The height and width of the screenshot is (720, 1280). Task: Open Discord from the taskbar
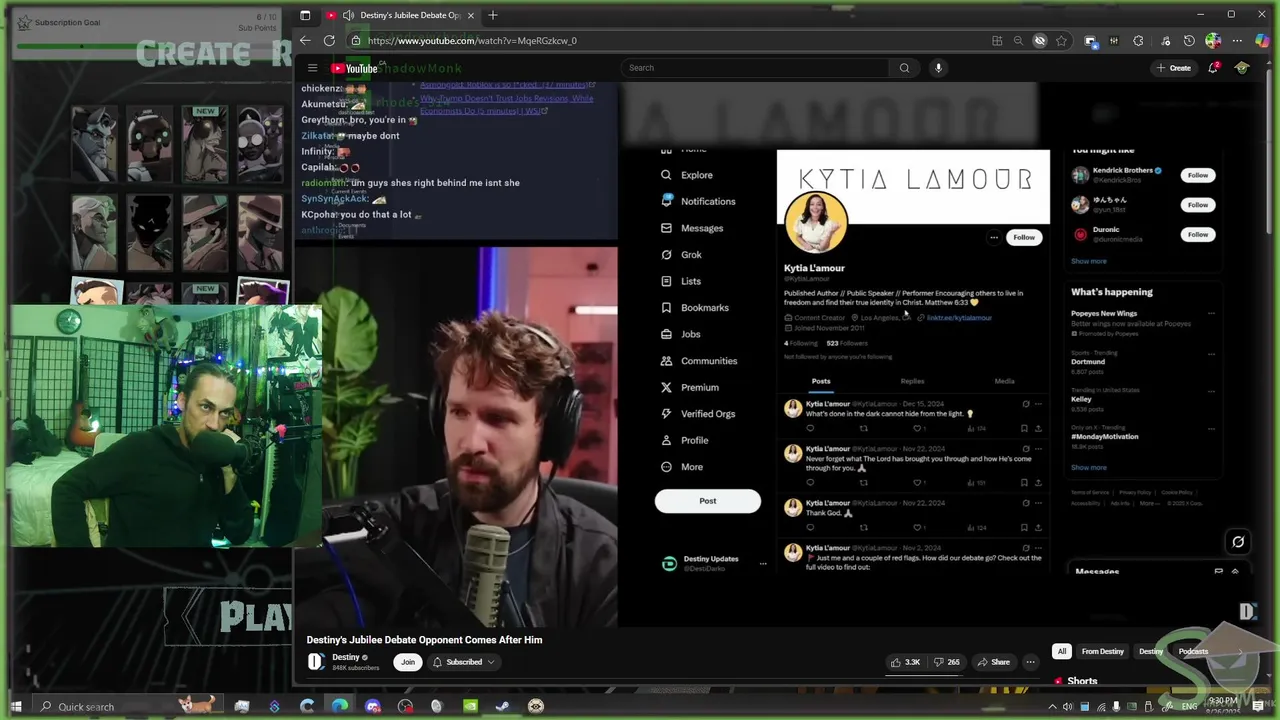pyautogui.click(x=373, y=707)
